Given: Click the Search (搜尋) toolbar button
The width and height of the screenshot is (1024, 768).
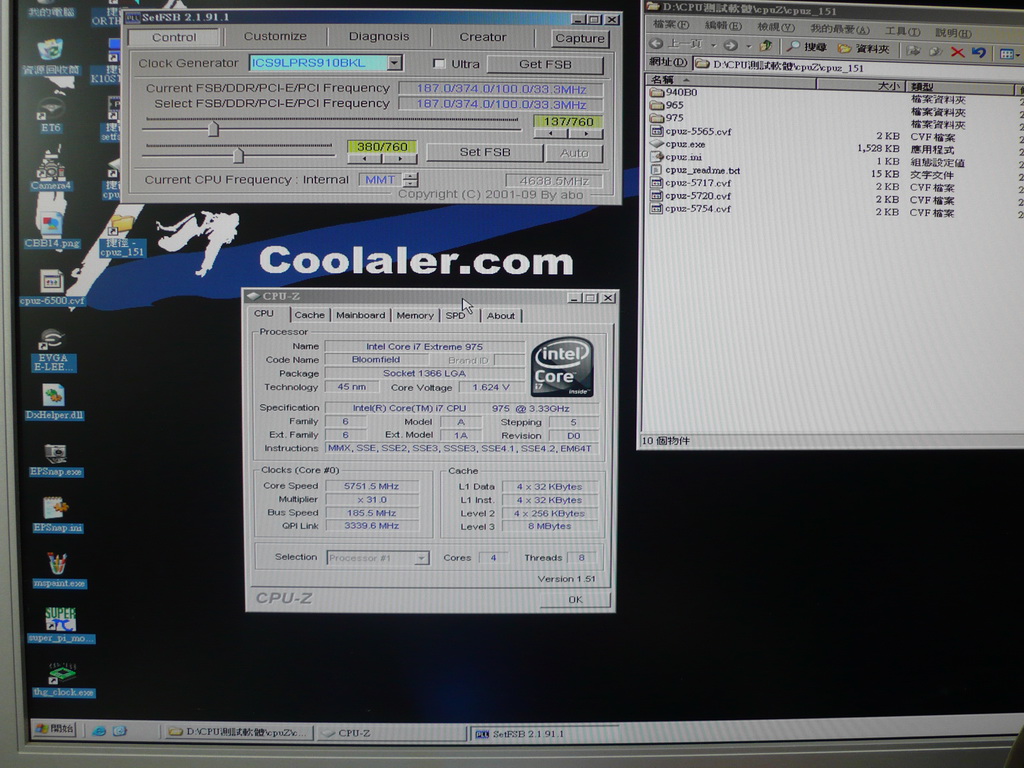Looking at the screenshot, I should point(807,46).
